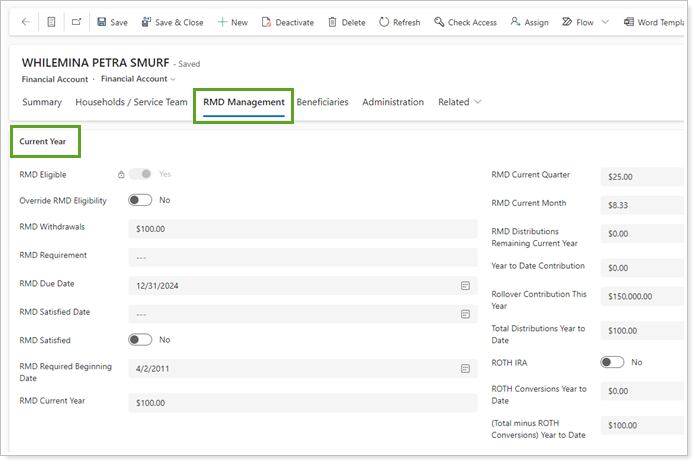Open RMD Due Date calendar picker
This screenshot has height=465, width=697.
coord(465,286)
